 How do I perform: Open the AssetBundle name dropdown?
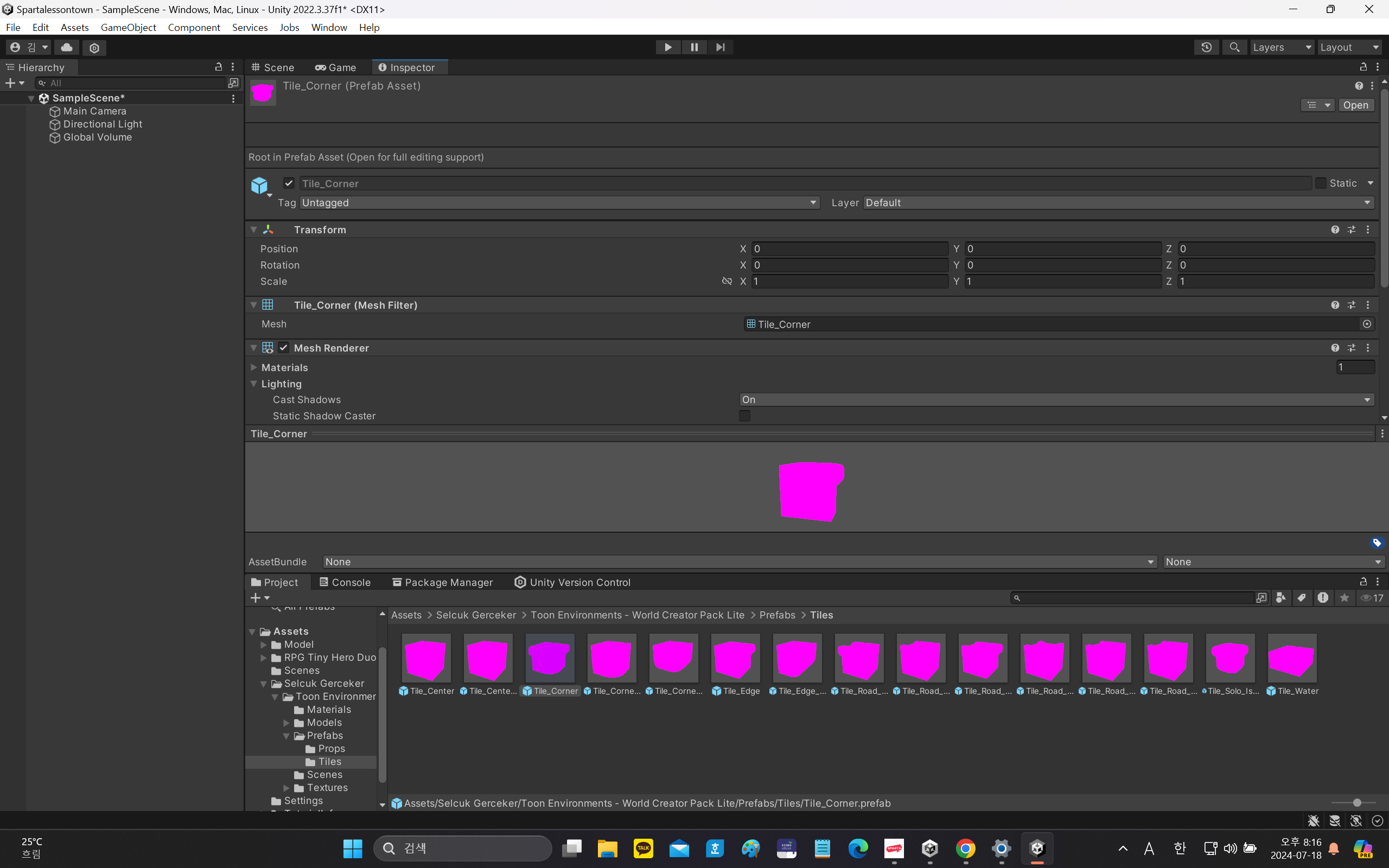(x=740, y=562)
